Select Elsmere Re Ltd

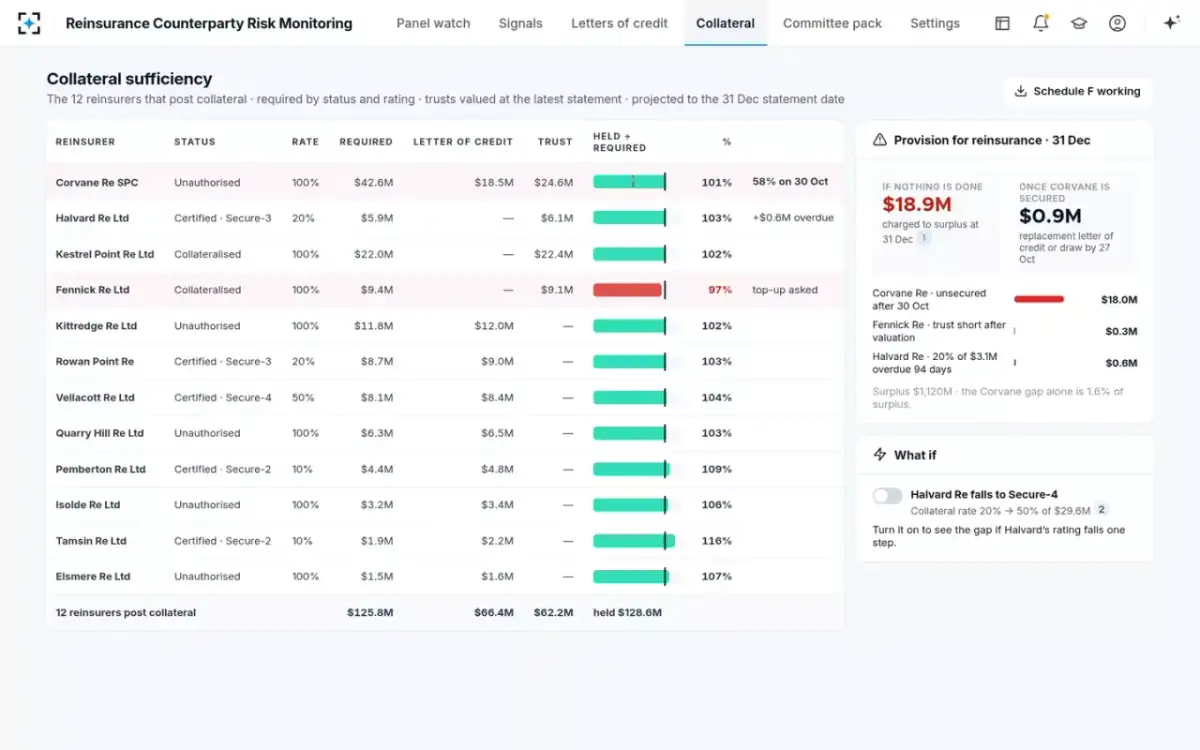point(93,577)
